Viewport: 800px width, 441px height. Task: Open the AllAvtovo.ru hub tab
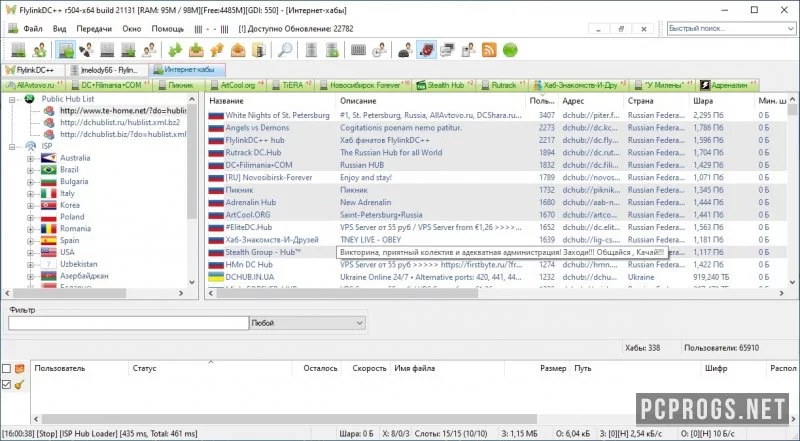(34, 85)
